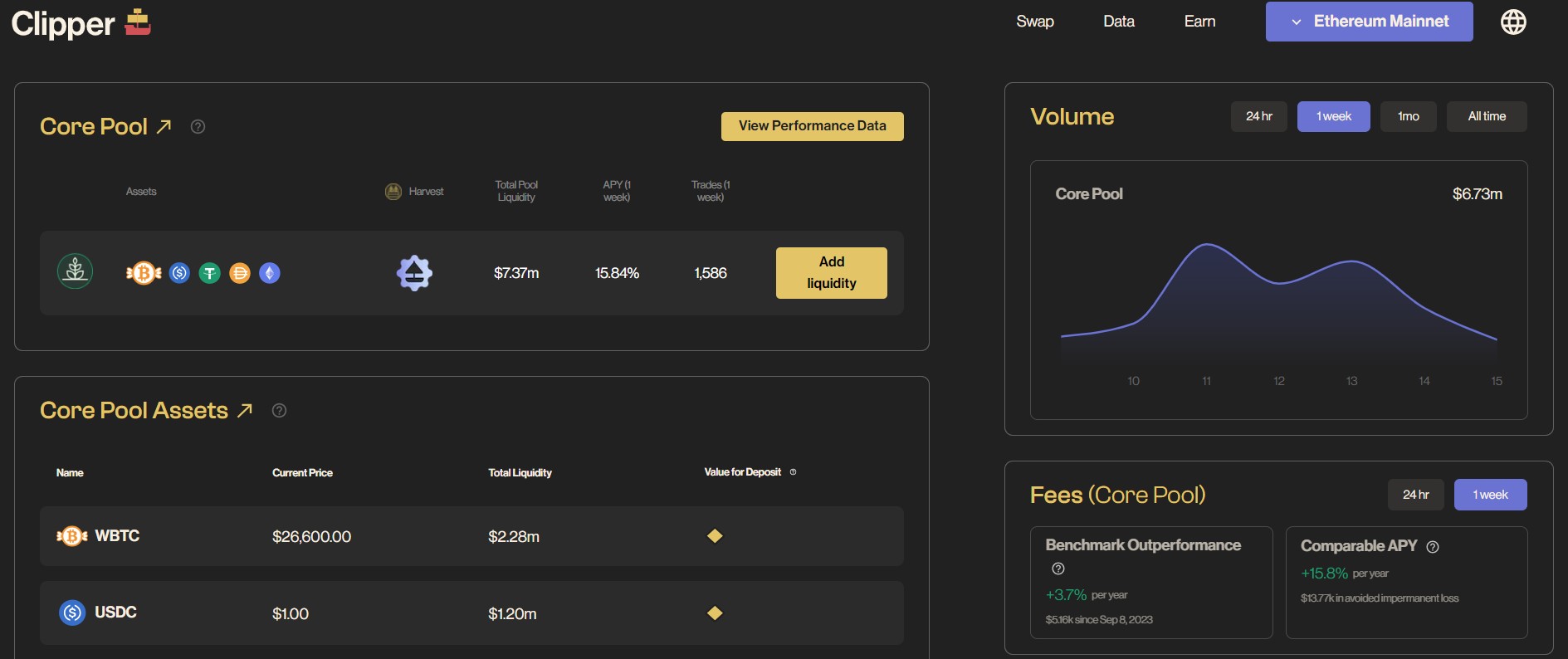Image resolution: width=1568 pixels, height=659 pixels.
Task: Click USDC value-for-deposit diamond
Action: point(715,613)
